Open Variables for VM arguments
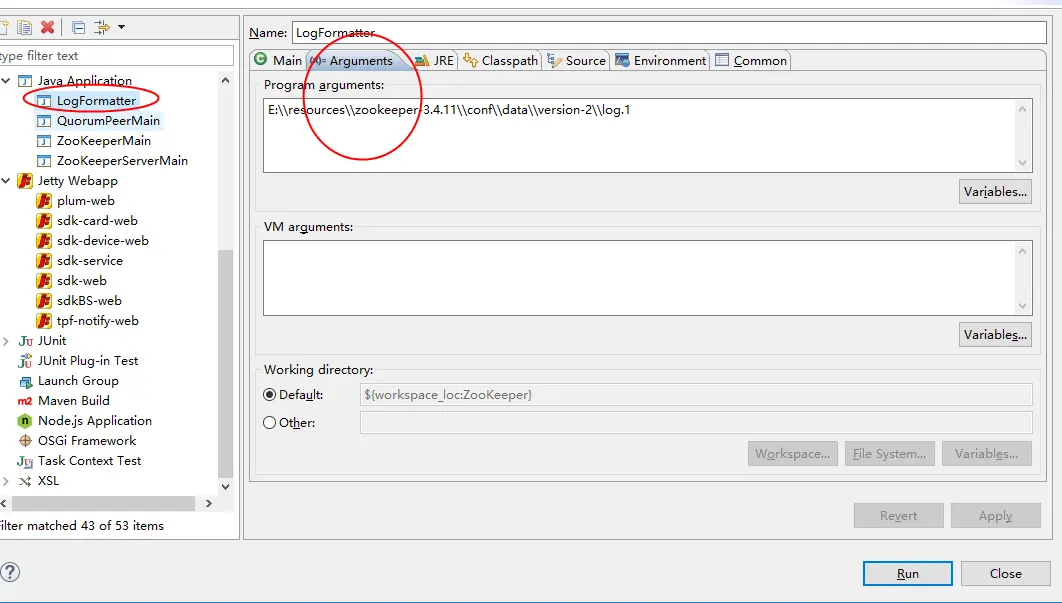1062x603 pixels. pos(995,335)
